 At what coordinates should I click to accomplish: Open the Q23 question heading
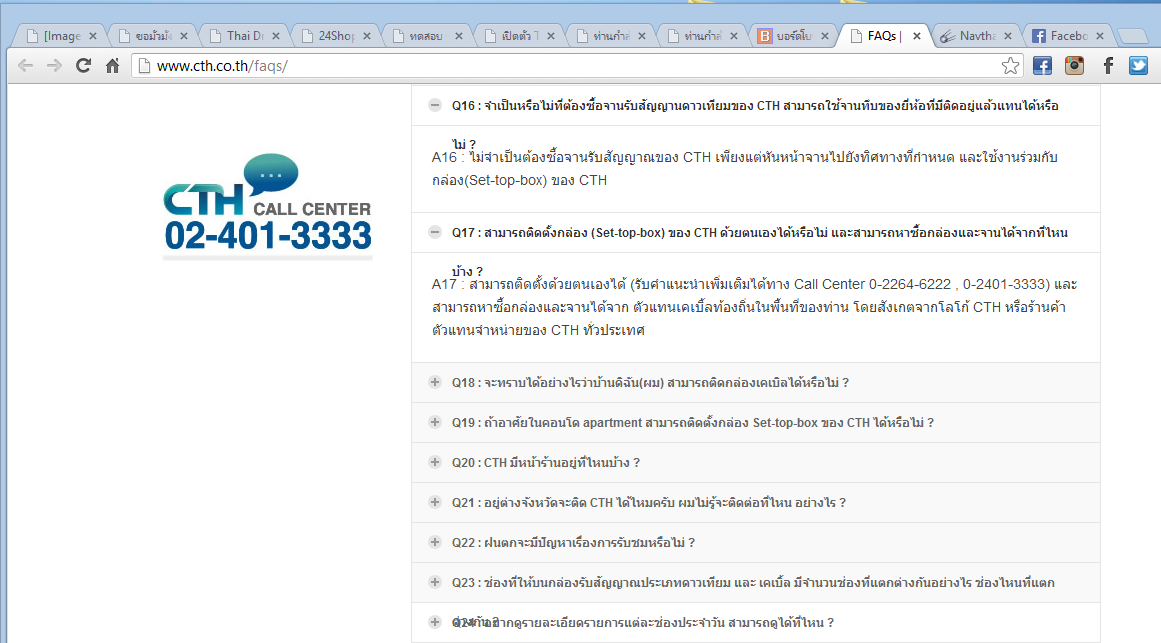(753, 583)
